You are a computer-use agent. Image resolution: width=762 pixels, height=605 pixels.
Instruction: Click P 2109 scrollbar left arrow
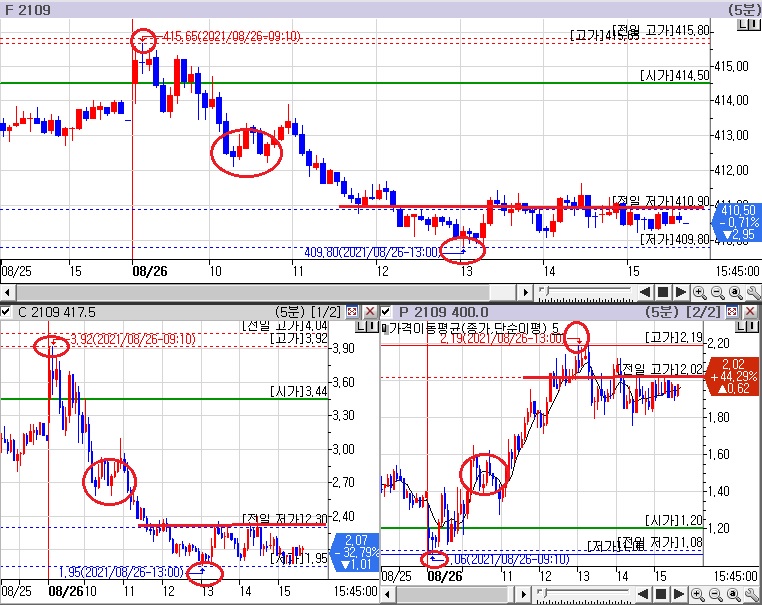[387, 594]
